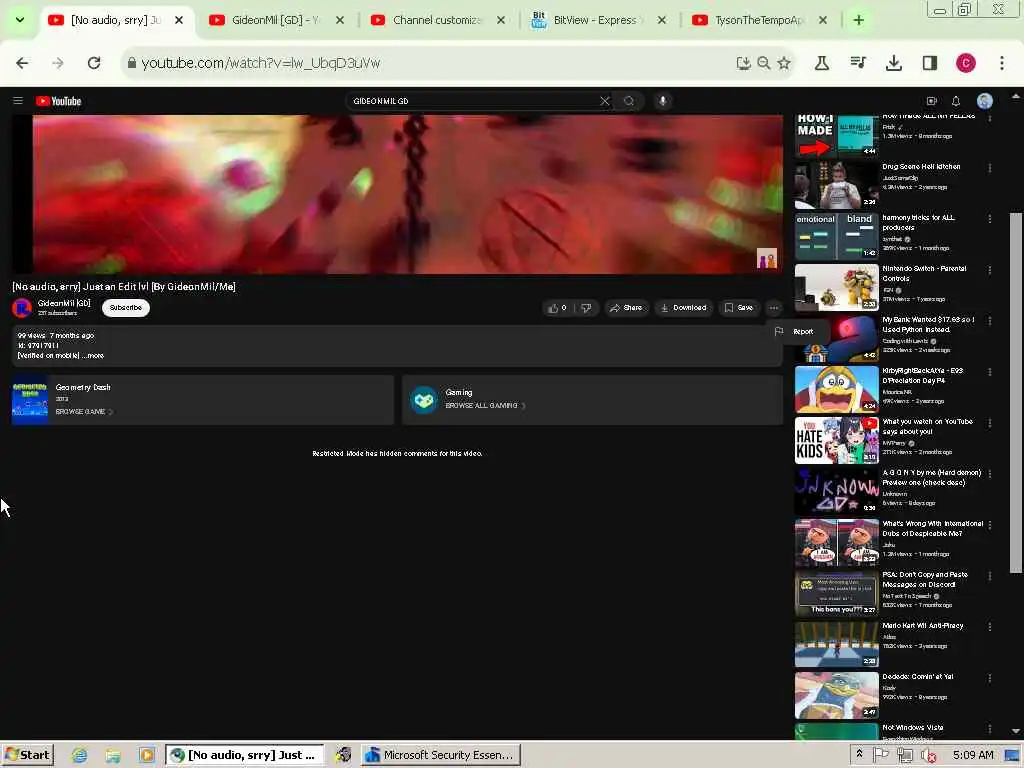Toggle the Chrome side panel
This screenshot has width=1024, height=768.
click(x=930, y=63)
